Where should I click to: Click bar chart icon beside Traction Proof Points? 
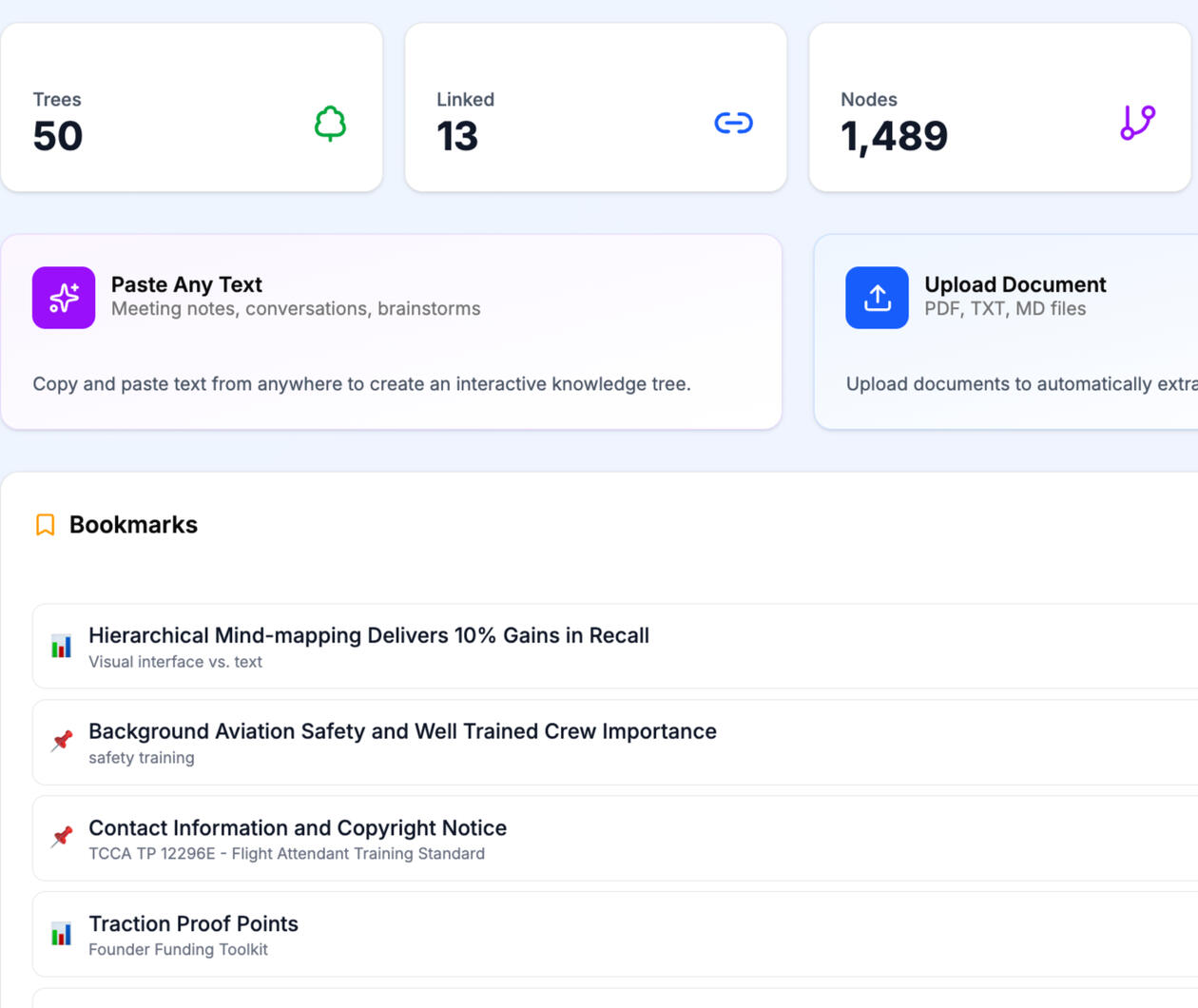pyautogui.click(x=62, y=934)
